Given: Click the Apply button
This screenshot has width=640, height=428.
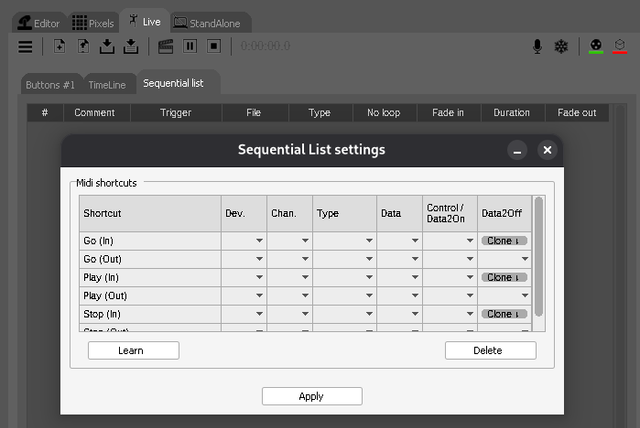Looking at the screenshot, I should (x=312, y=396).
